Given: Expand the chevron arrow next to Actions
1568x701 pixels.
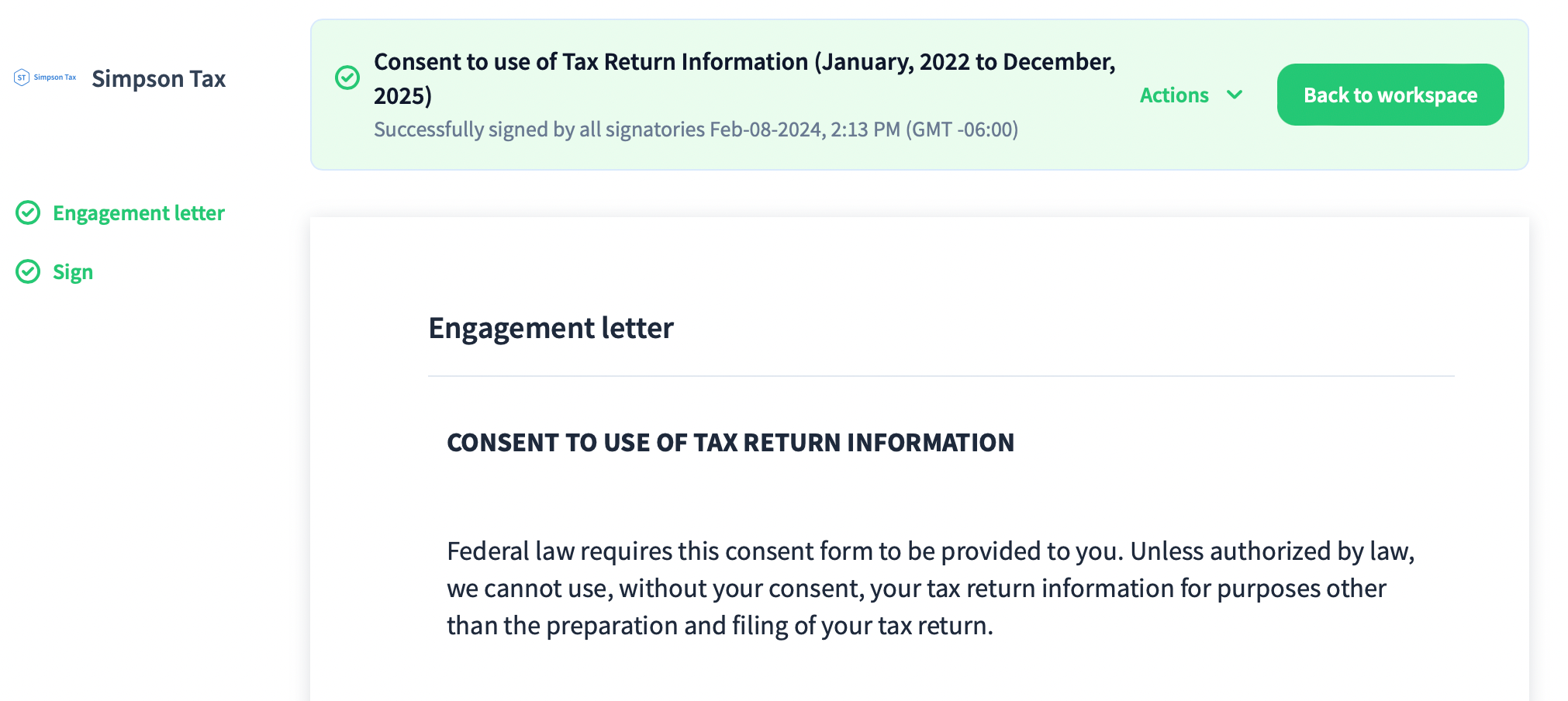Looking at the screenshot, I should 1235,95.
